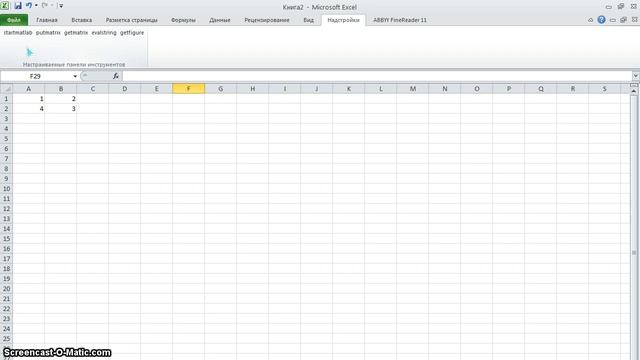Screen dimensions: 640x360
Task: Select row 13 header
Action: (x=6, y=219)
